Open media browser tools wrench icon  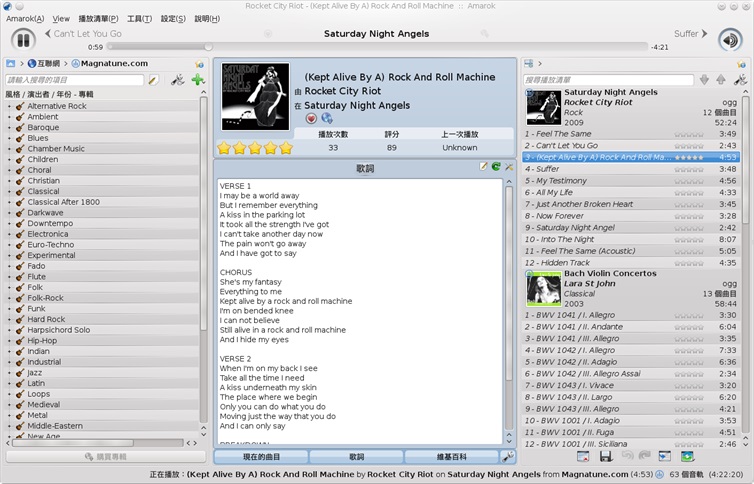click(x=178, y=80)
